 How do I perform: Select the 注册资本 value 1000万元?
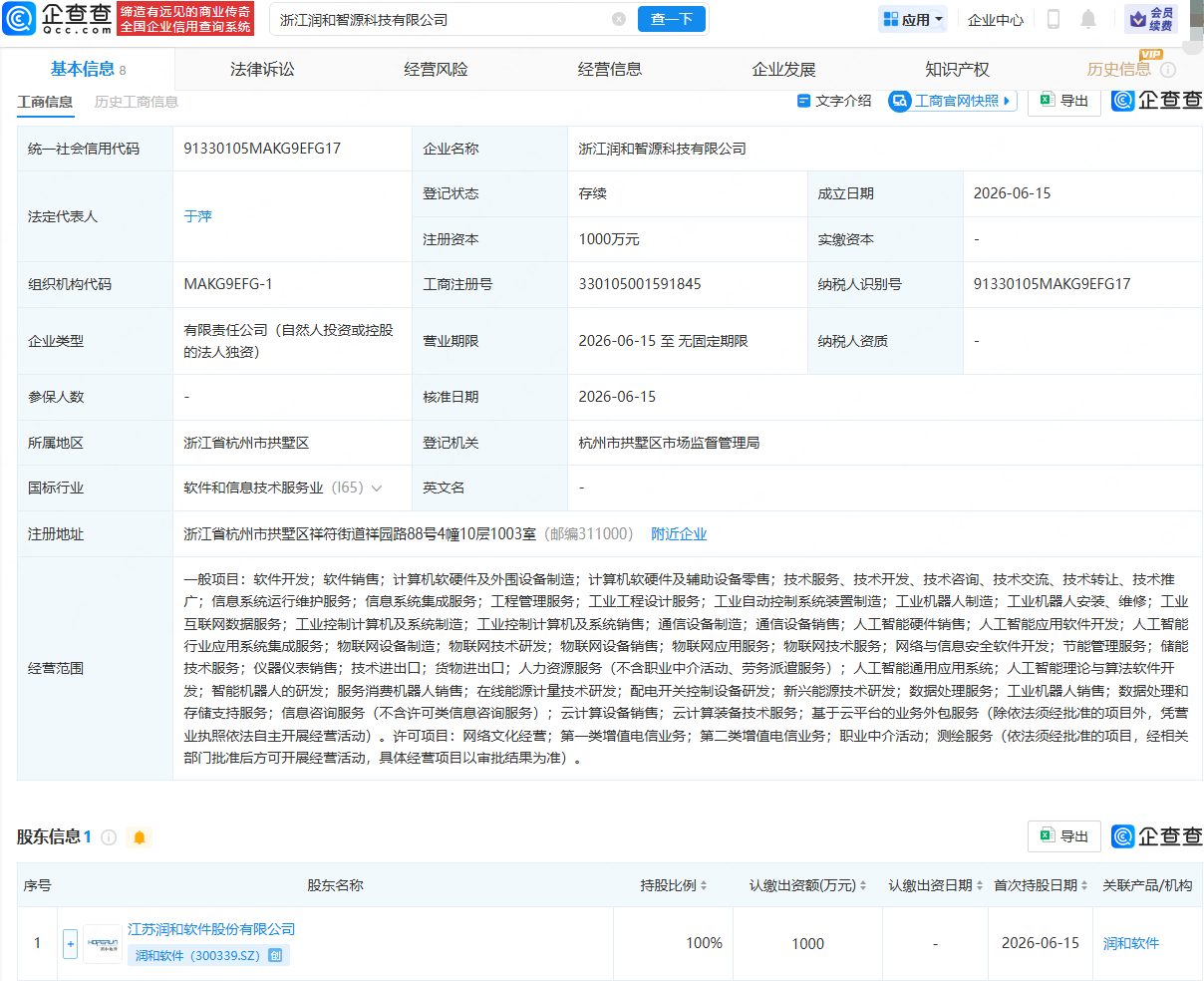click(609, 239)
